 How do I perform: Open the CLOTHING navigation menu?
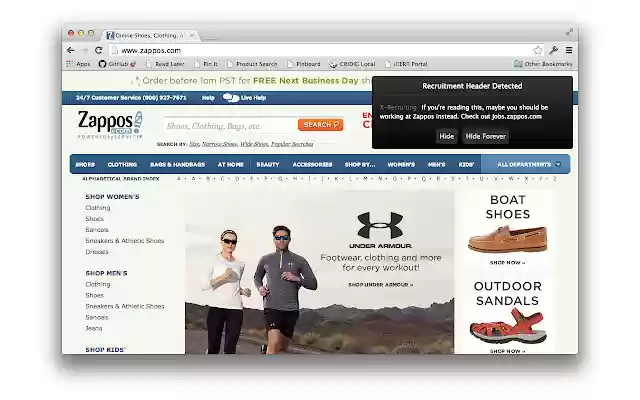[122, 164]
